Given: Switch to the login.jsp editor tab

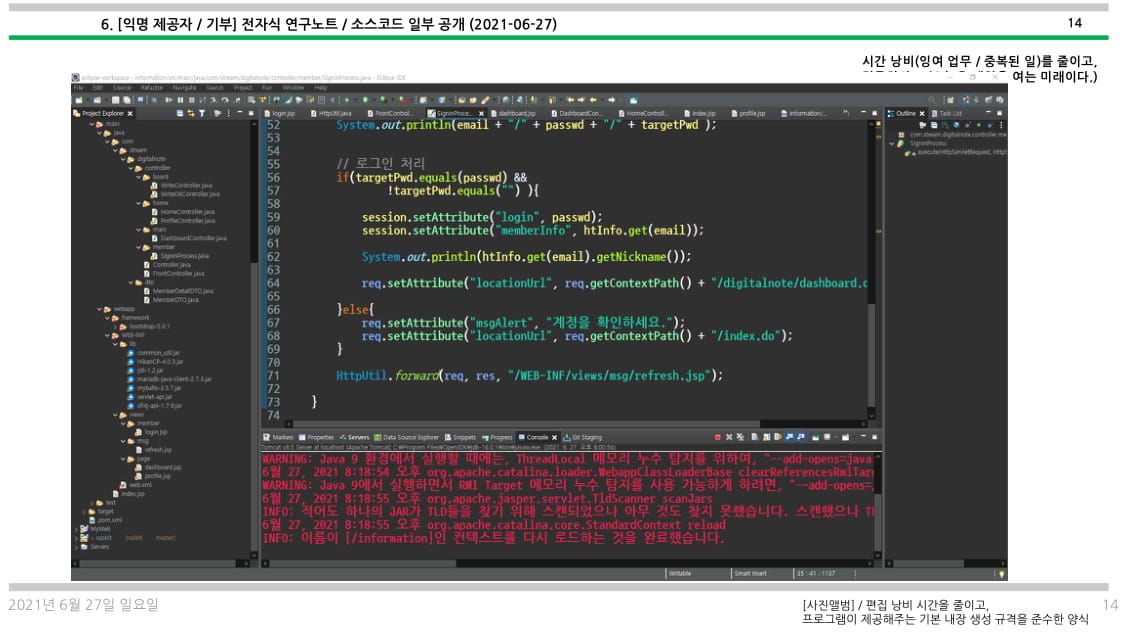Looking at the screenshot, I should [x=280, y=113].
